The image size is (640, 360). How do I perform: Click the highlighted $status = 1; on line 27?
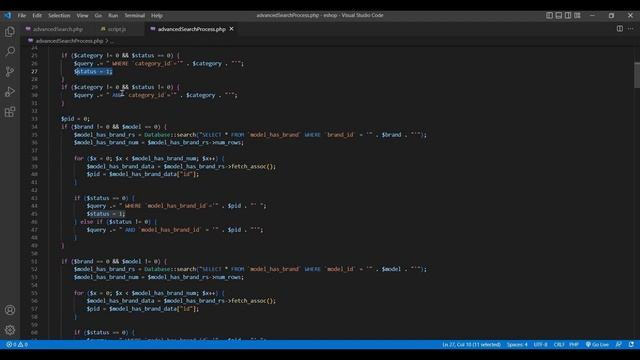click(93, 71)
